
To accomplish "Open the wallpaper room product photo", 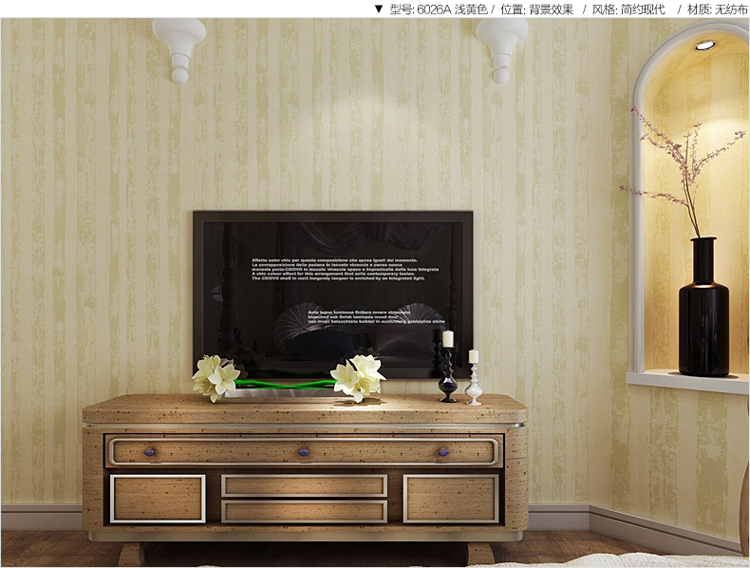I will (x=375, y=292).
